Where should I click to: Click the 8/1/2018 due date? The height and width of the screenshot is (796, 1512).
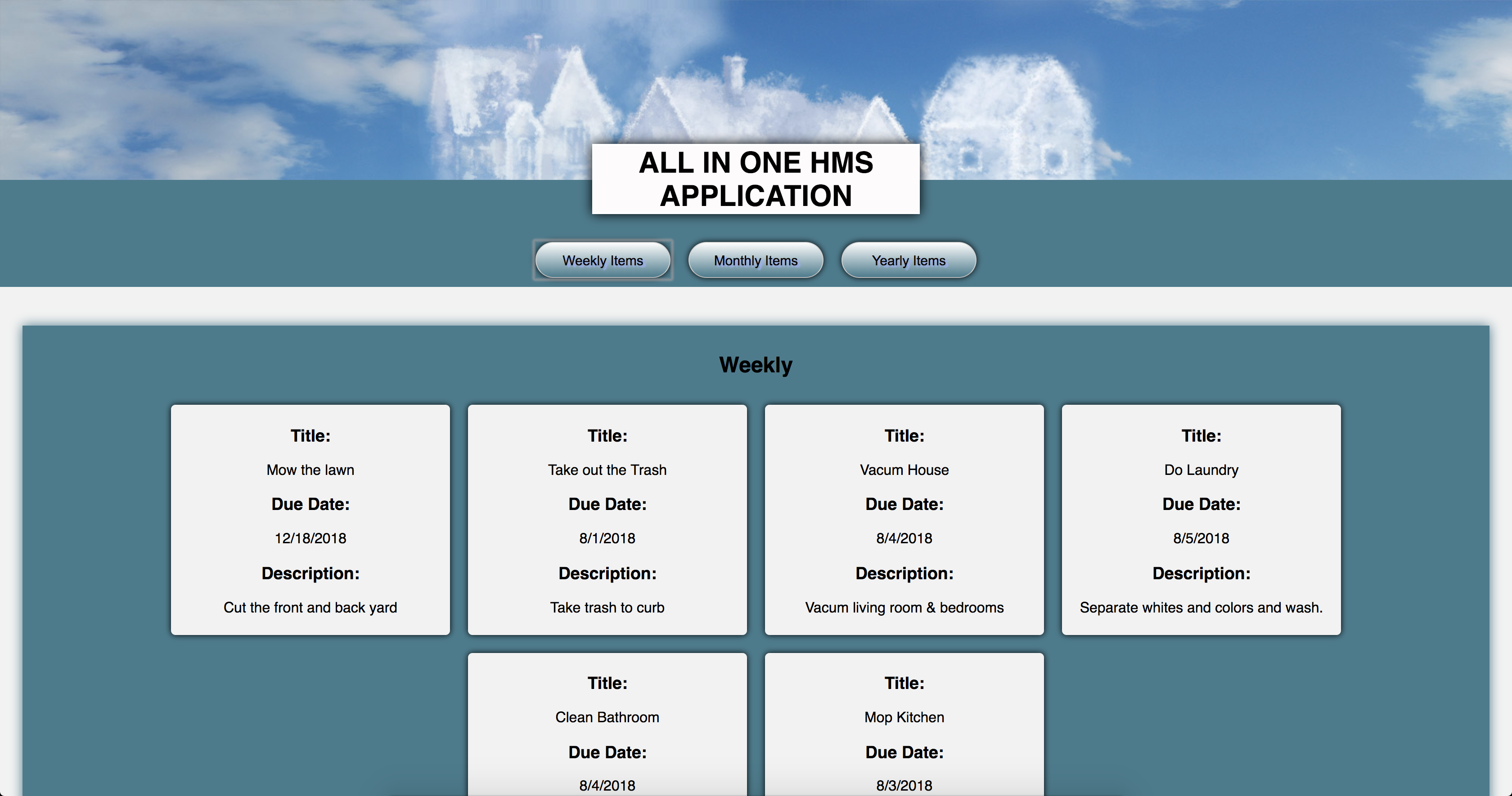pyautogui.click(x=607, y=538)
